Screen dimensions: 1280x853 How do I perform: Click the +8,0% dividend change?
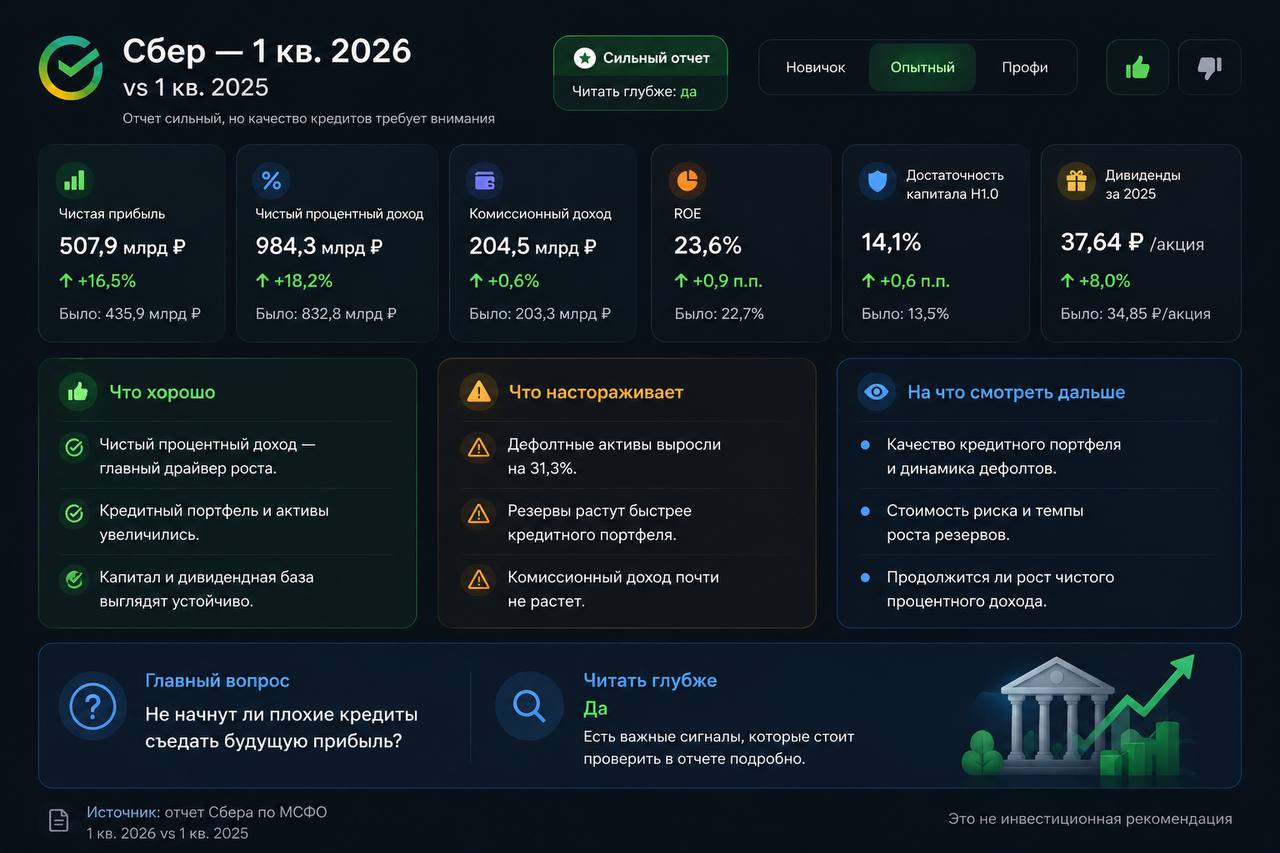[1096, 281]
